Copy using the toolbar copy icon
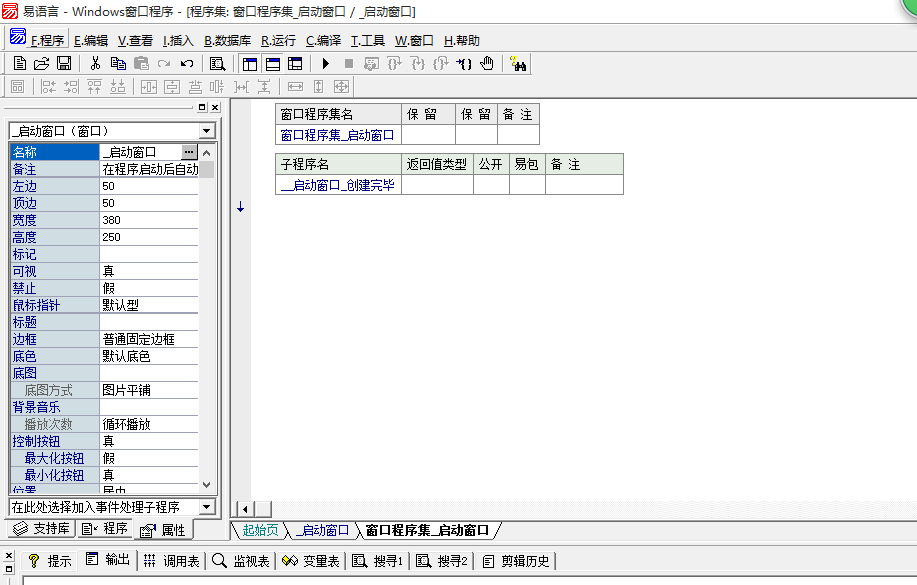917x585 pixels. [118, 63]
